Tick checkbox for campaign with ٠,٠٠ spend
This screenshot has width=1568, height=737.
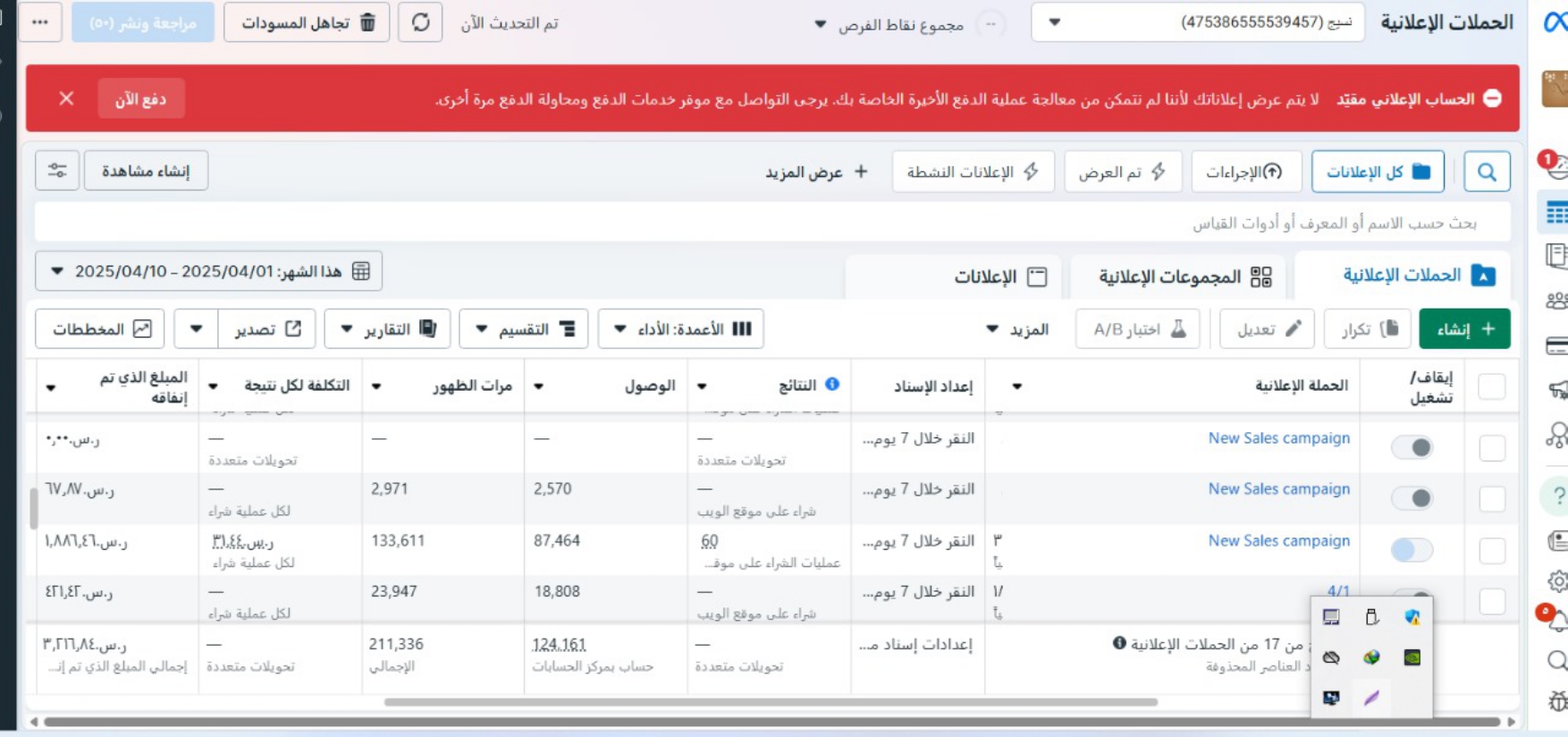tap(1492, 448)
